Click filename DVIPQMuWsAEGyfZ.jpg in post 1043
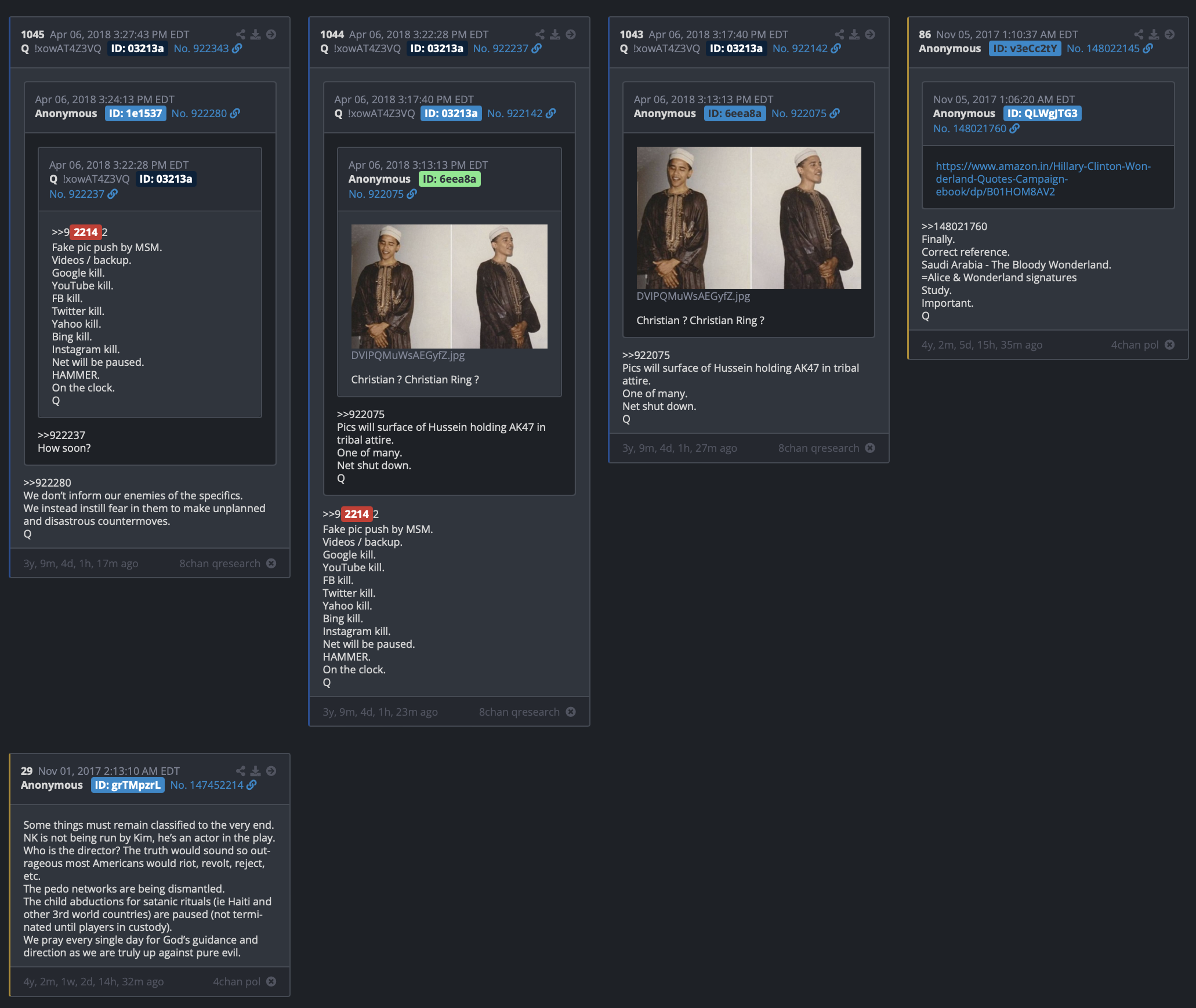Viewport: 1196px width, 1008px height. tap(693, 296)
